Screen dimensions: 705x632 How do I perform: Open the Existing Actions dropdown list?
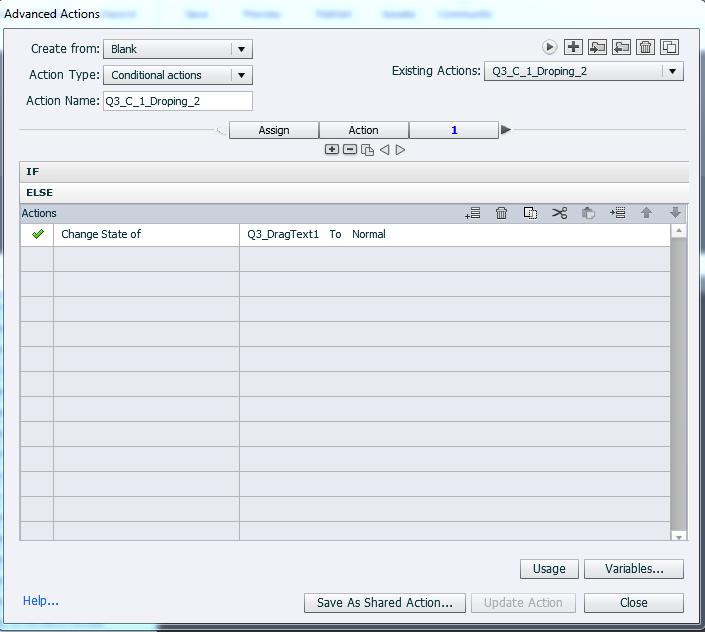[673, 71]
